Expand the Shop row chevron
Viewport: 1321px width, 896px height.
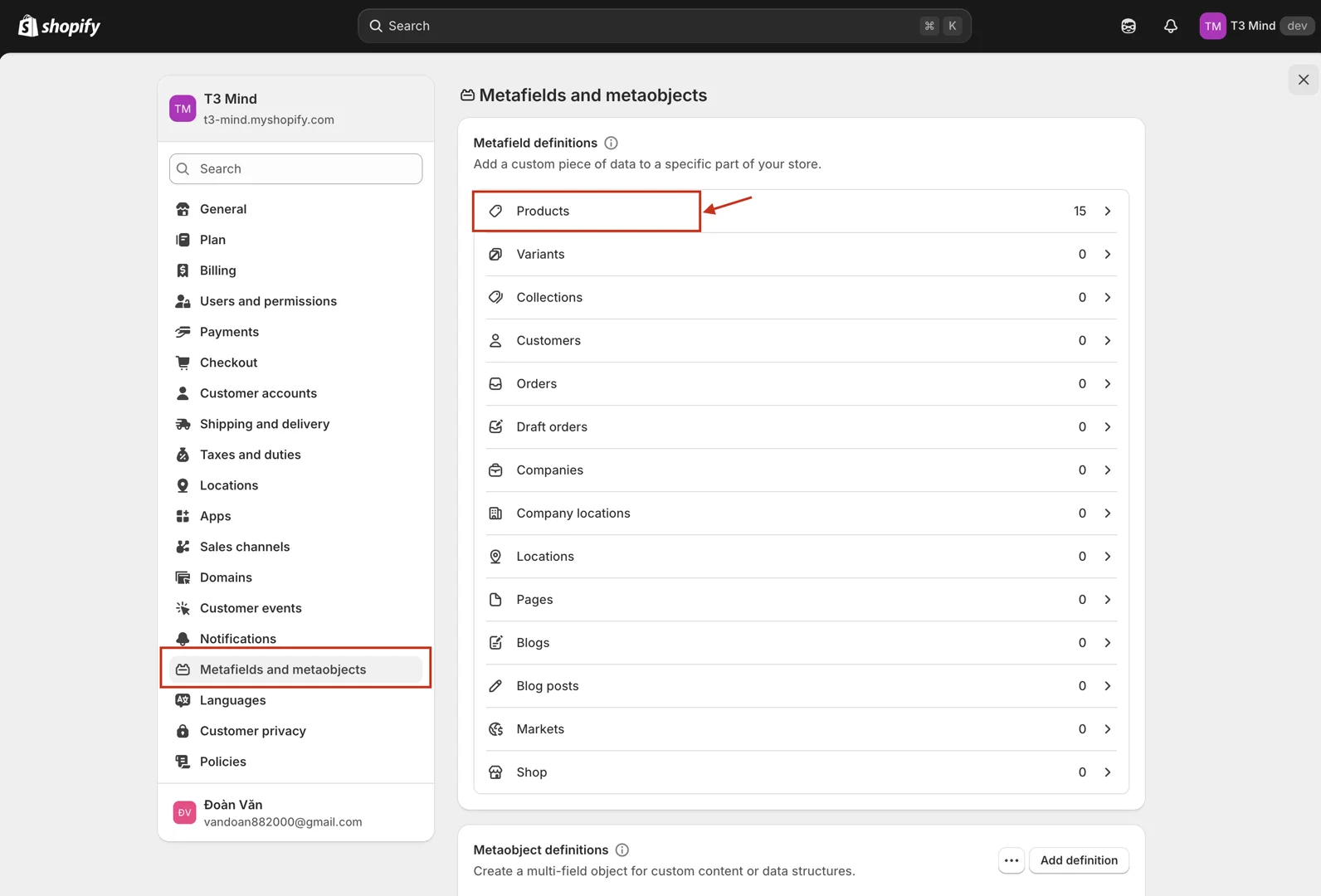(1108, 772)
